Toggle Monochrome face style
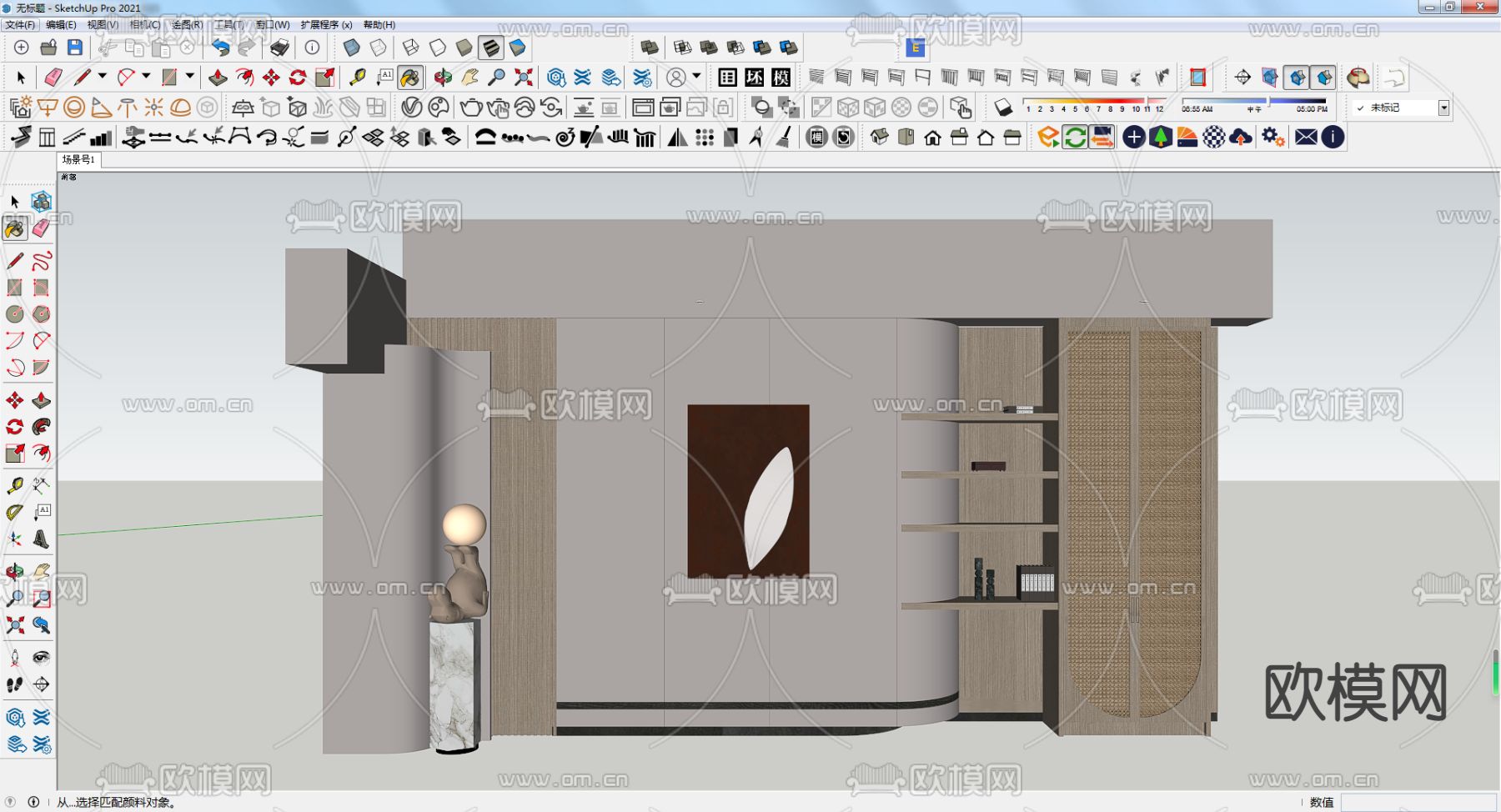This screenshot has width=1501, height=812. click(518, 48)
